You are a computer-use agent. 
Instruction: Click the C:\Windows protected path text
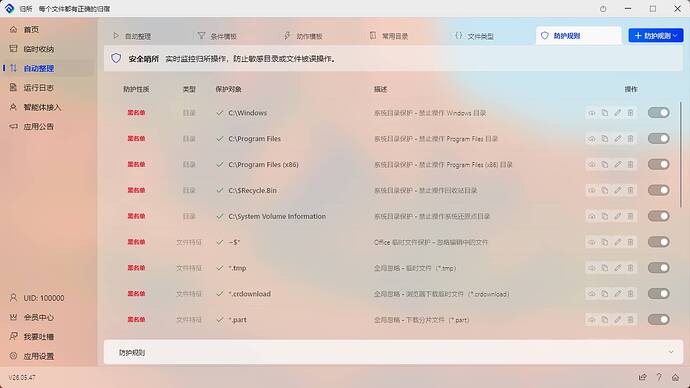click(x=248, y=113)
